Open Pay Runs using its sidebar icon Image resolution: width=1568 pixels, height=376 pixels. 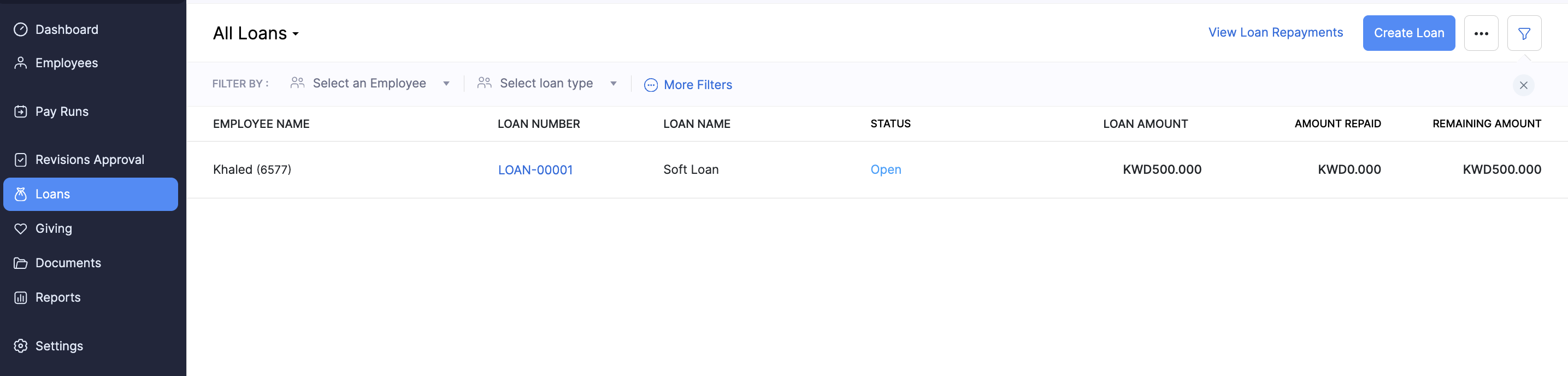point(20,111)
